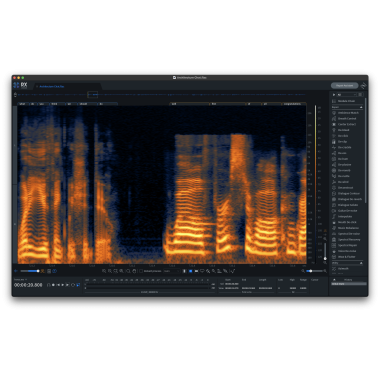Select the magic wand selection tool

click(x=214, y=271)
